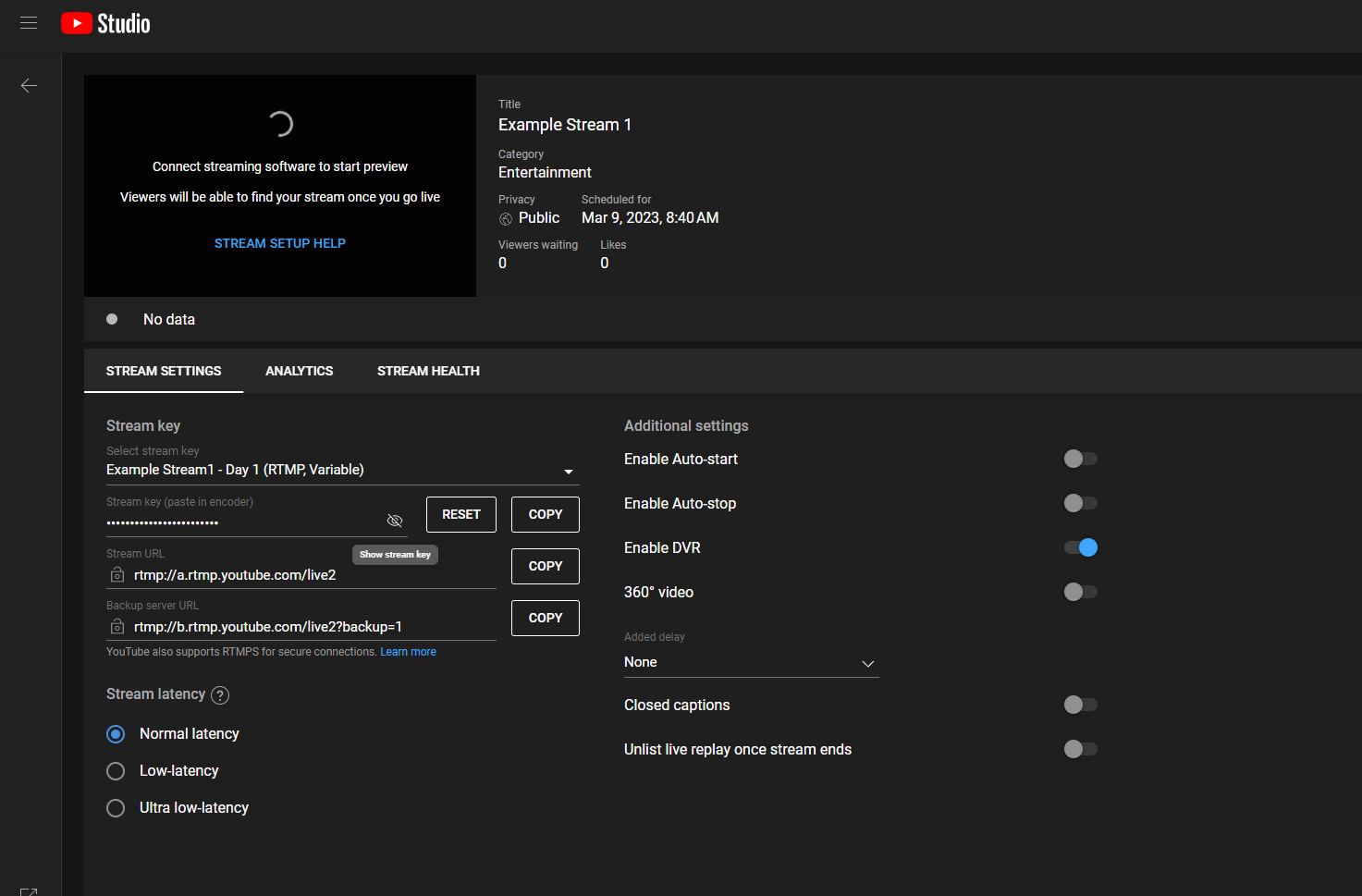Click the lock icon beside Backup server URL
Image resolution: width=1362 pixels, height=896 pixels.
[117, 627]
